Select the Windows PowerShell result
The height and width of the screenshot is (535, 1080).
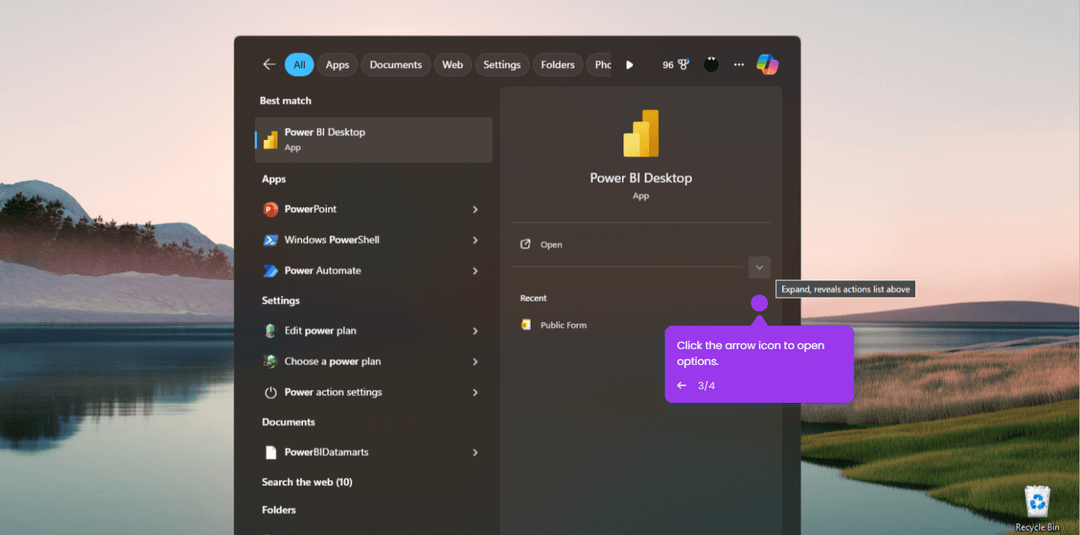pos(373,240)
